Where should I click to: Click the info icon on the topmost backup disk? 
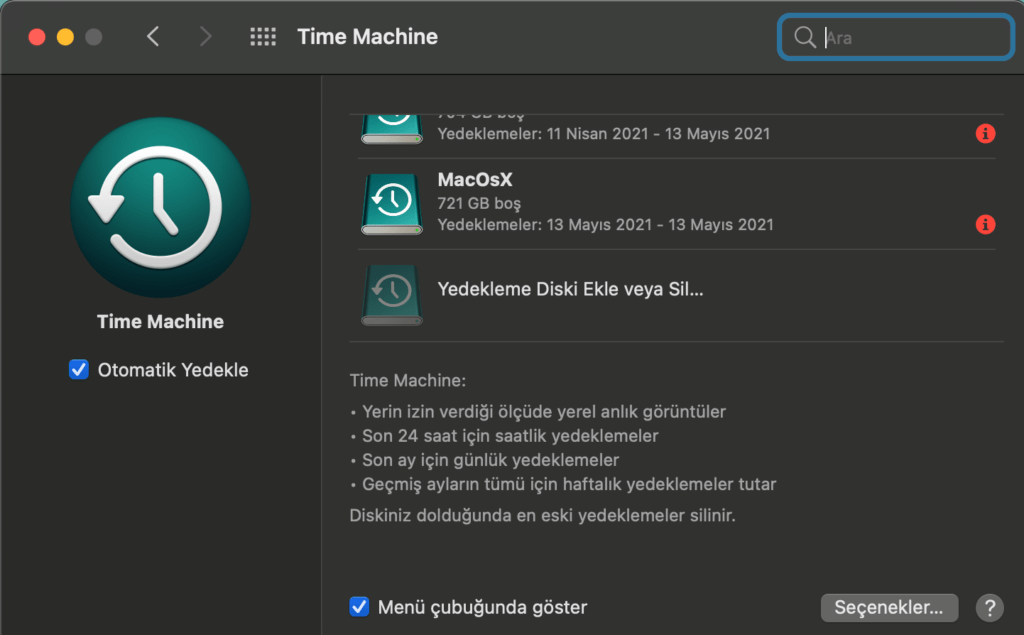[985, 134]
